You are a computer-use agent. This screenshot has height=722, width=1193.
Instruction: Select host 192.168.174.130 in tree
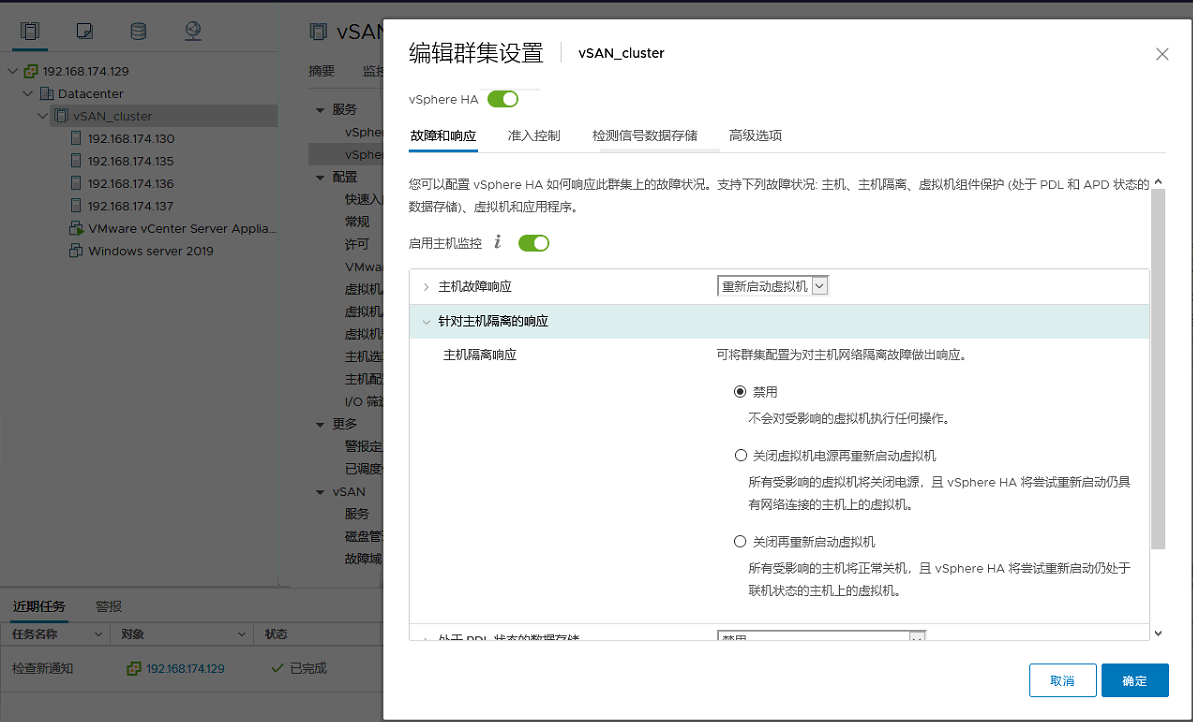coord(131,138)
